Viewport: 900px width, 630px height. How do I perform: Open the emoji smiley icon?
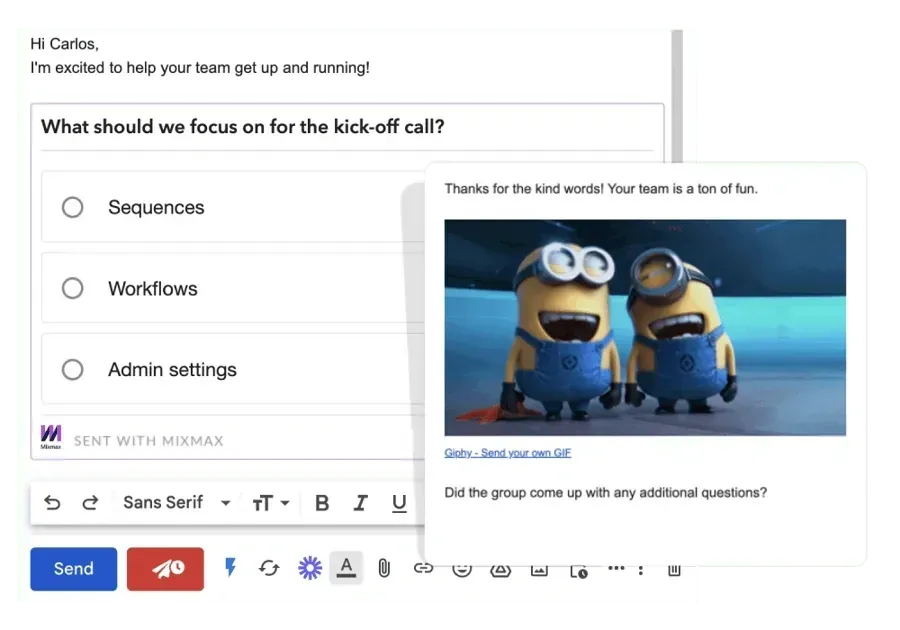click(462, 570)
